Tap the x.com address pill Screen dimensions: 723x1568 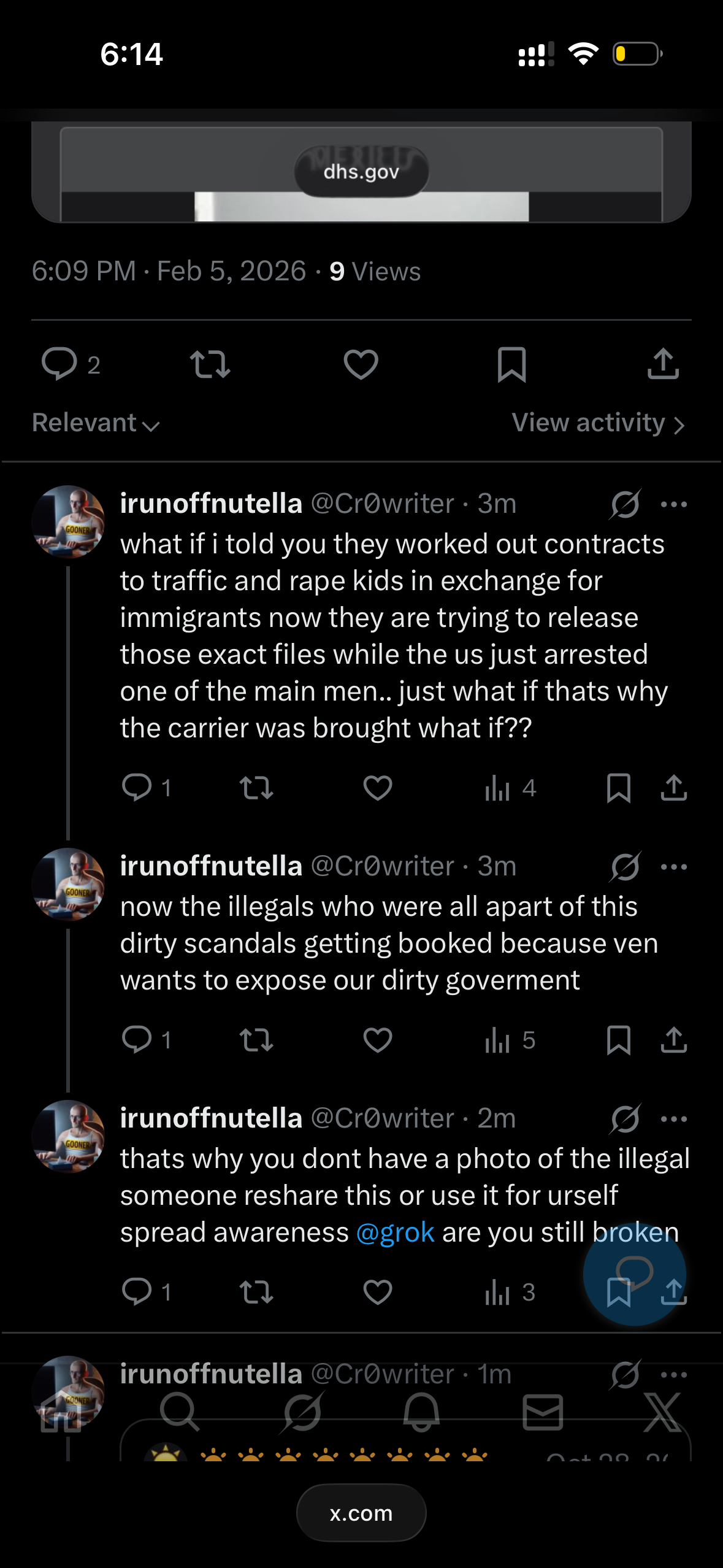click(361, 1513)
